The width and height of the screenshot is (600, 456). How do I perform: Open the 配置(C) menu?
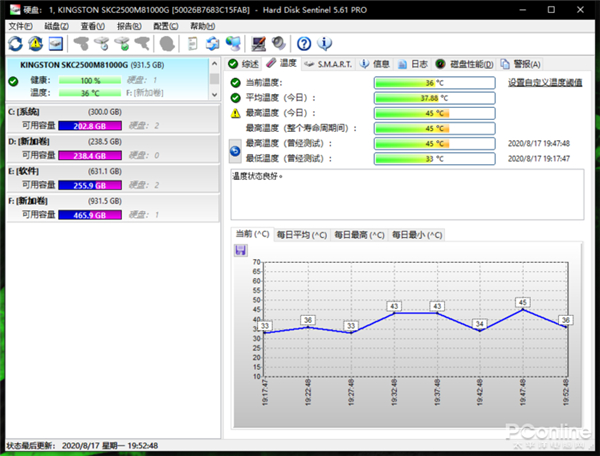point(165,26)
